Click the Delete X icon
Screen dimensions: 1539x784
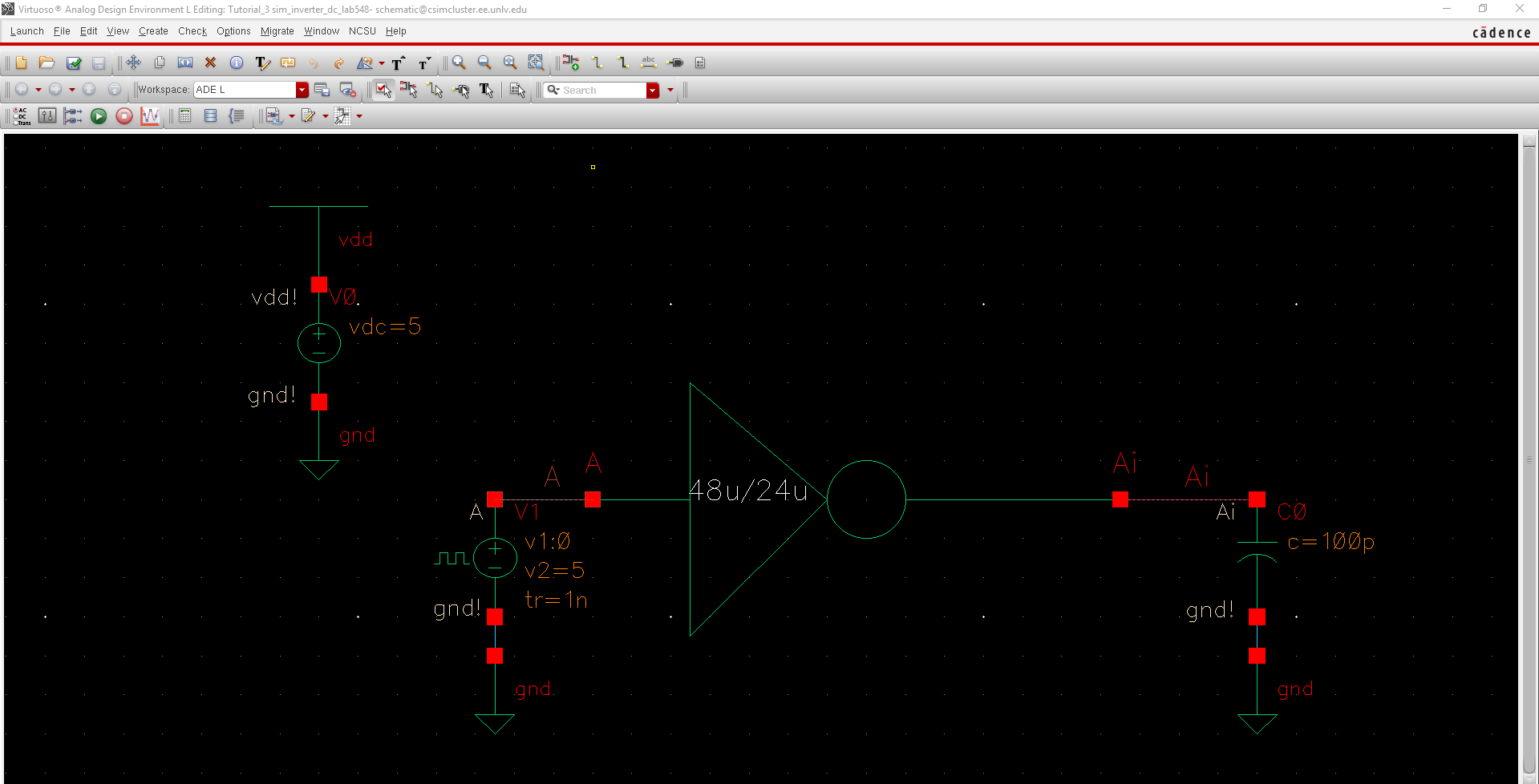tap(210, 63)
